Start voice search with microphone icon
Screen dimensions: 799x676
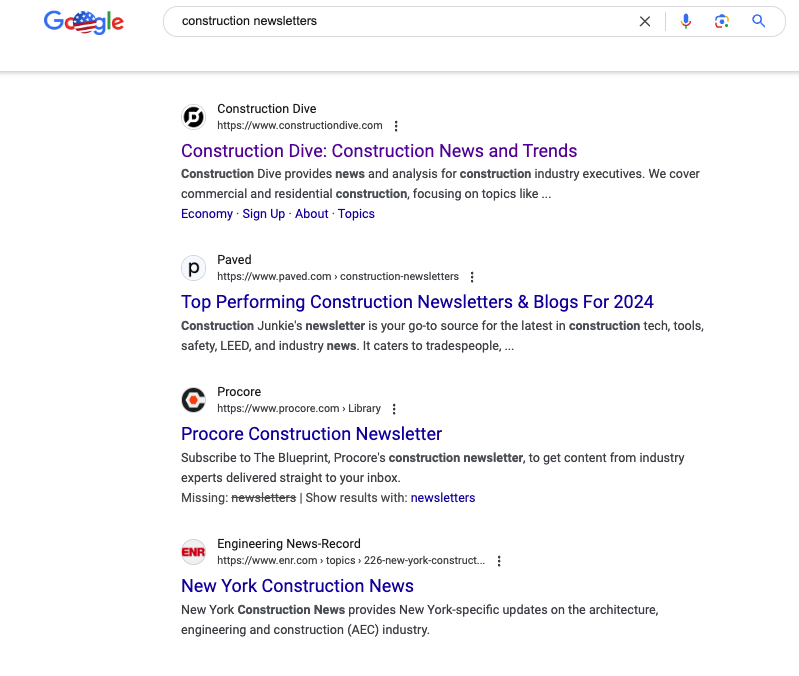point(686,21)
